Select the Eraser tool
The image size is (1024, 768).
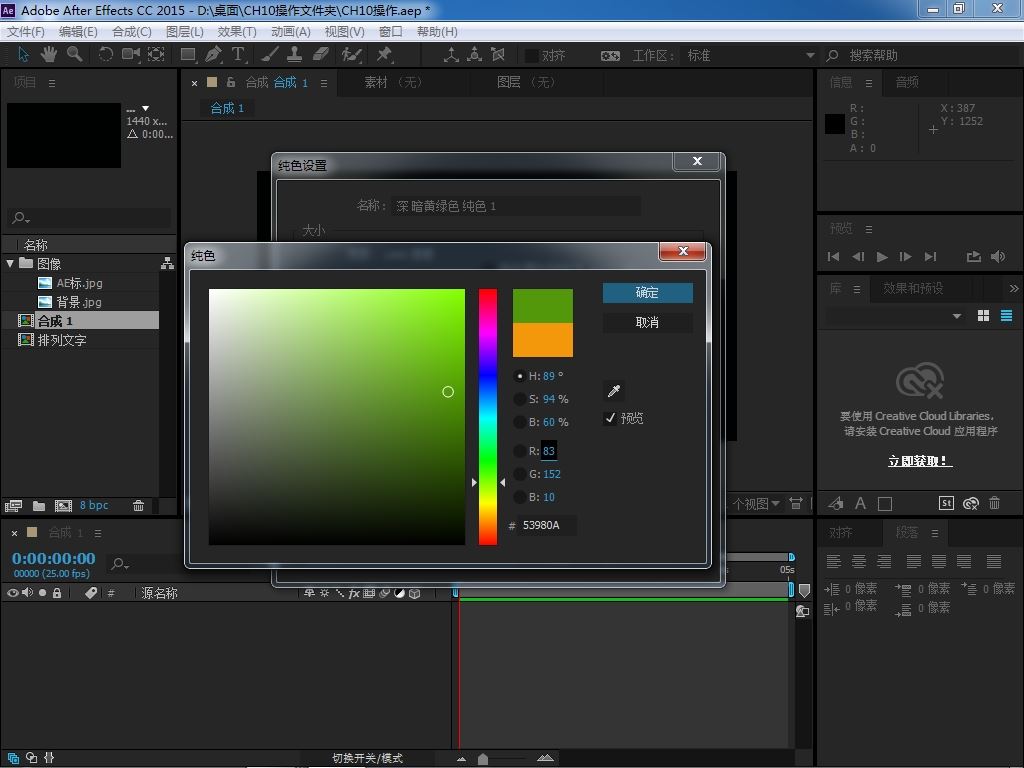[320, 55]
